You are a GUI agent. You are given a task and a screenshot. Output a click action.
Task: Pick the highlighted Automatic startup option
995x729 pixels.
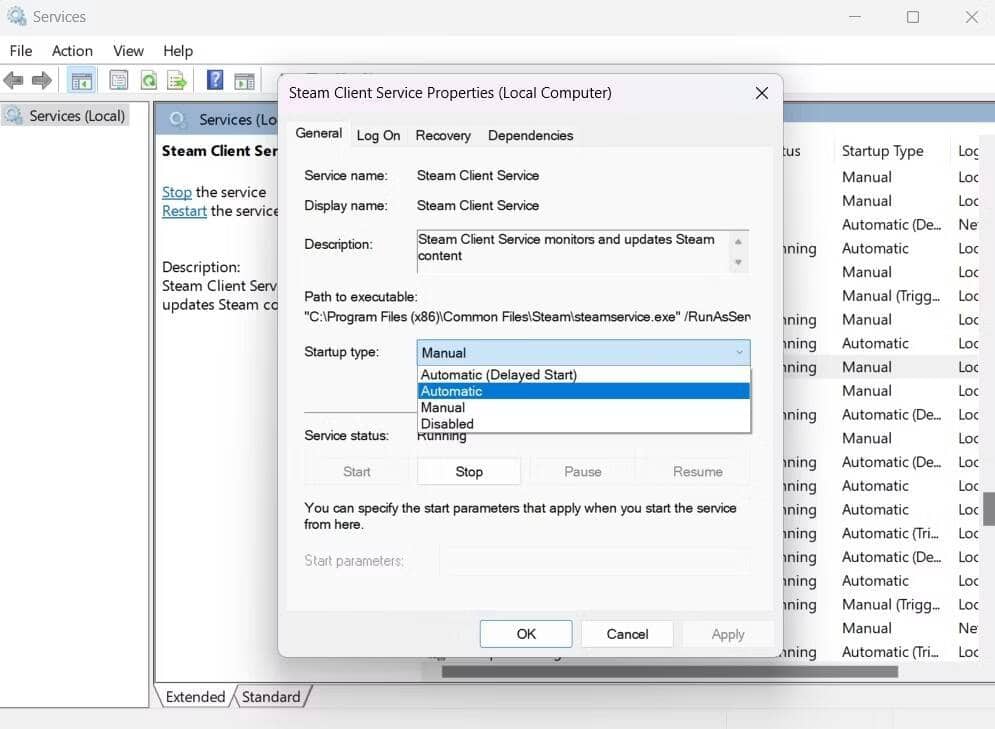(x=452, y=391)
